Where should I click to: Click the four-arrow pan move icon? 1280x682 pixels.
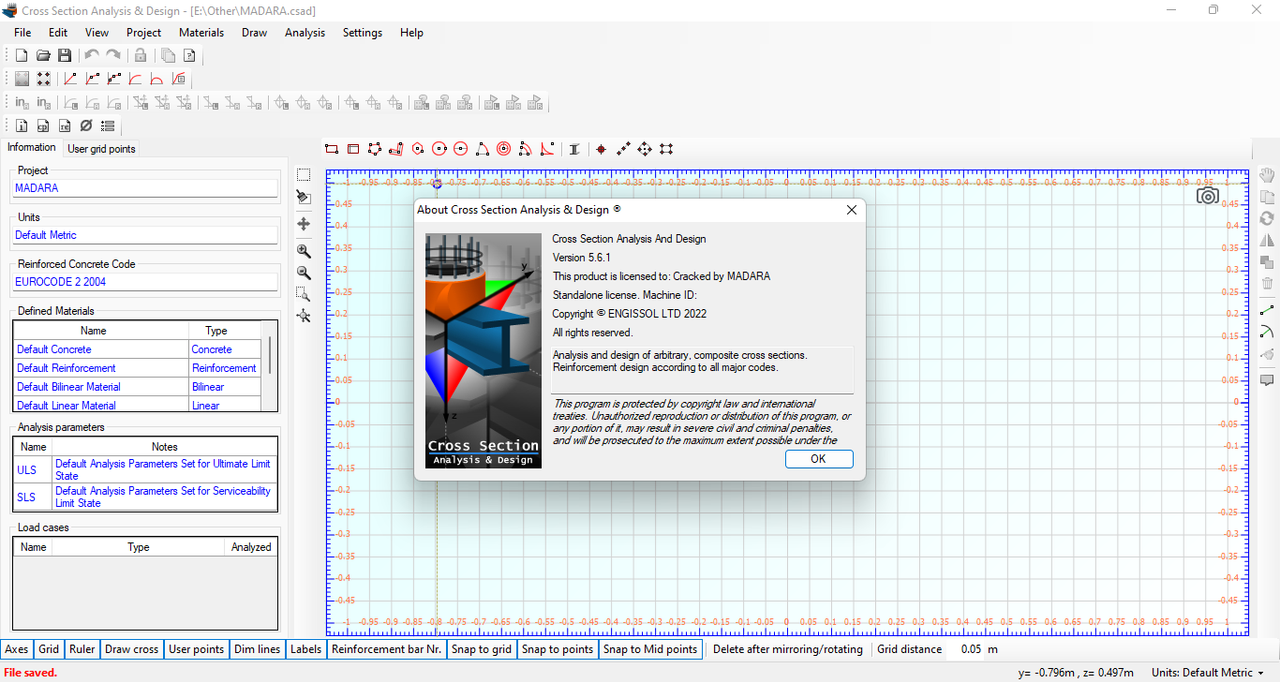[304, 225]
